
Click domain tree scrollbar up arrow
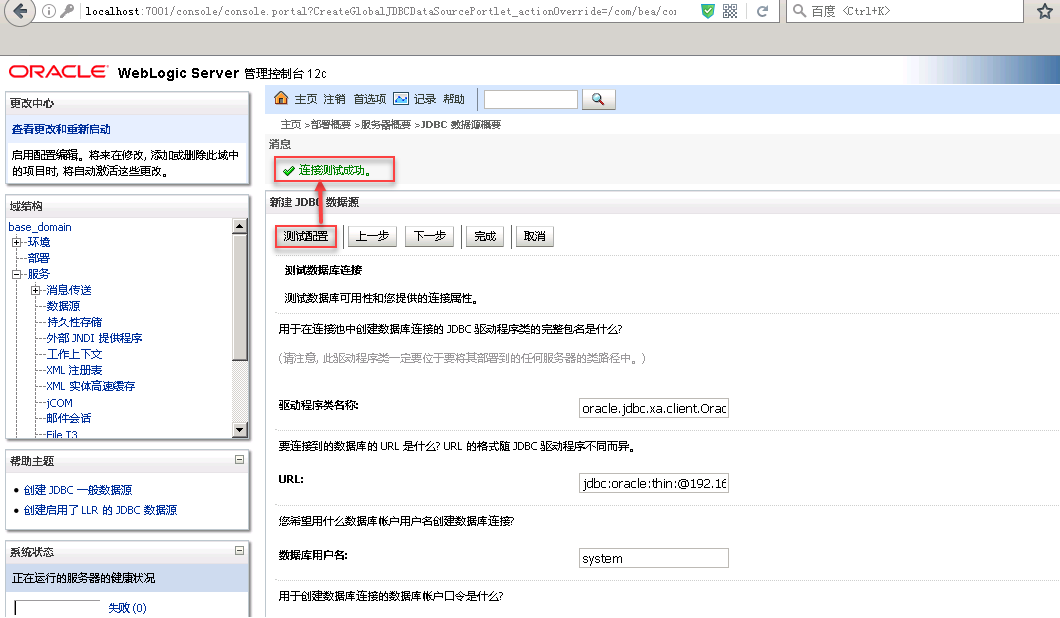(239, 227)
